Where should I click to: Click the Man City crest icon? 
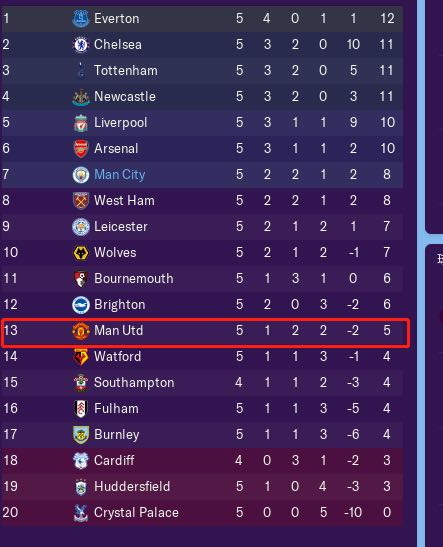pyautogui.click(x=81, y=175)
